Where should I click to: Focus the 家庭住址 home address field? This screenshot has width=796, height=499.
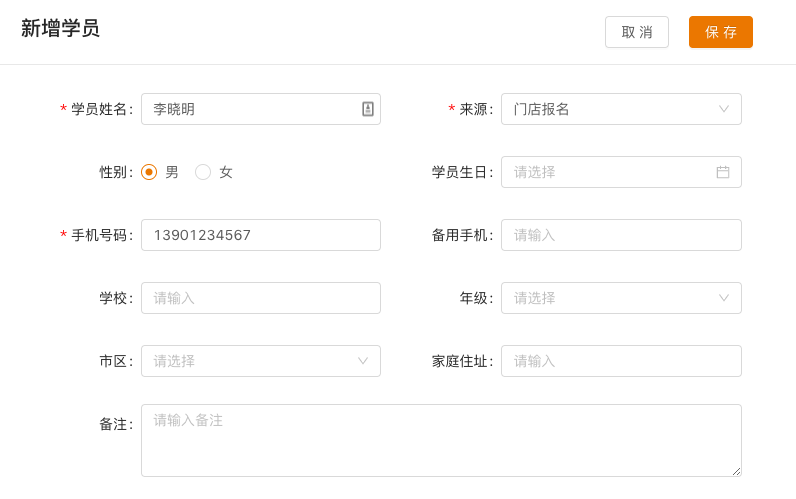(x=621, y=361)
